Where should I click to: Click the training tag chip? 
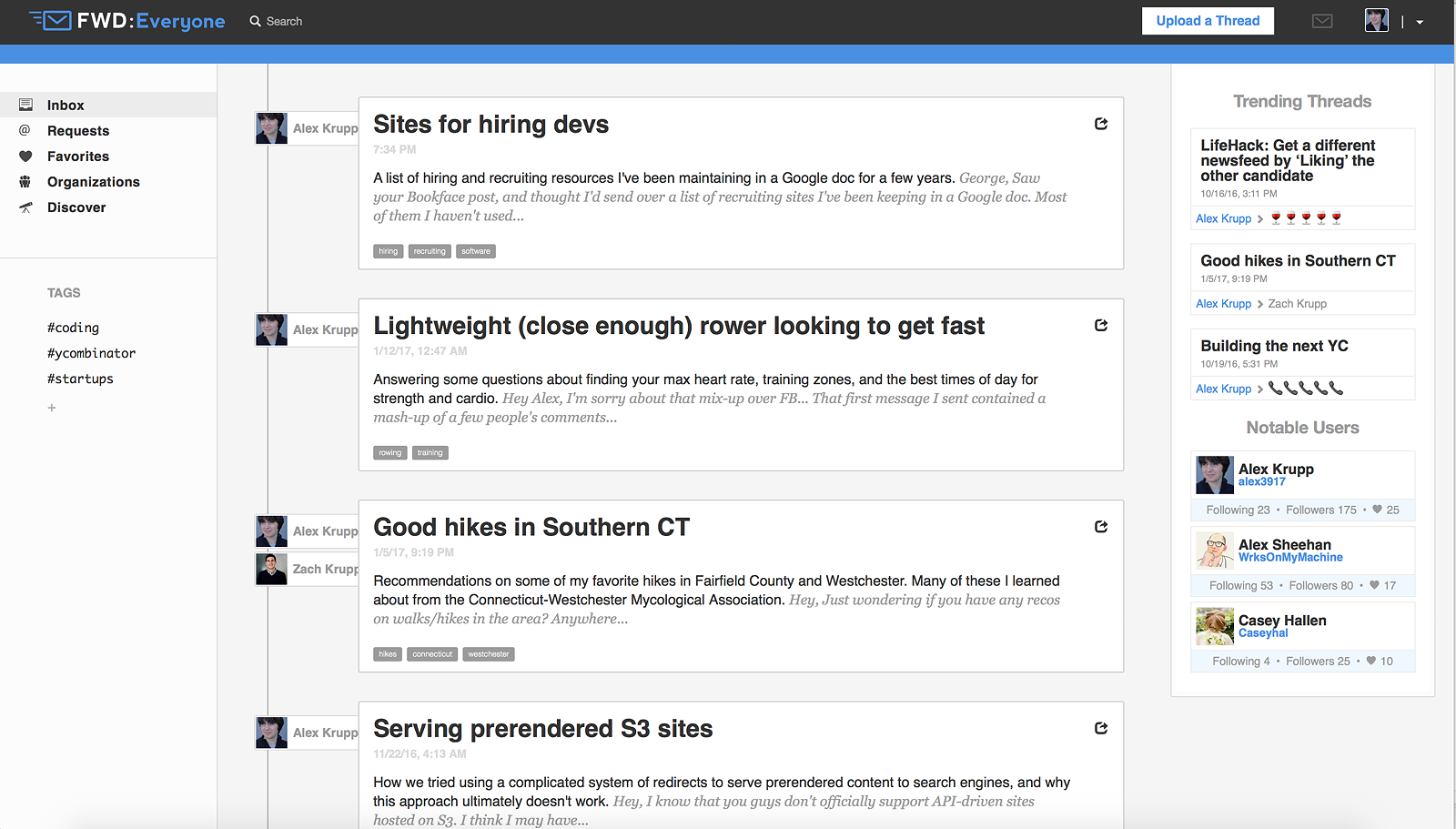click(x=430, y=453)
